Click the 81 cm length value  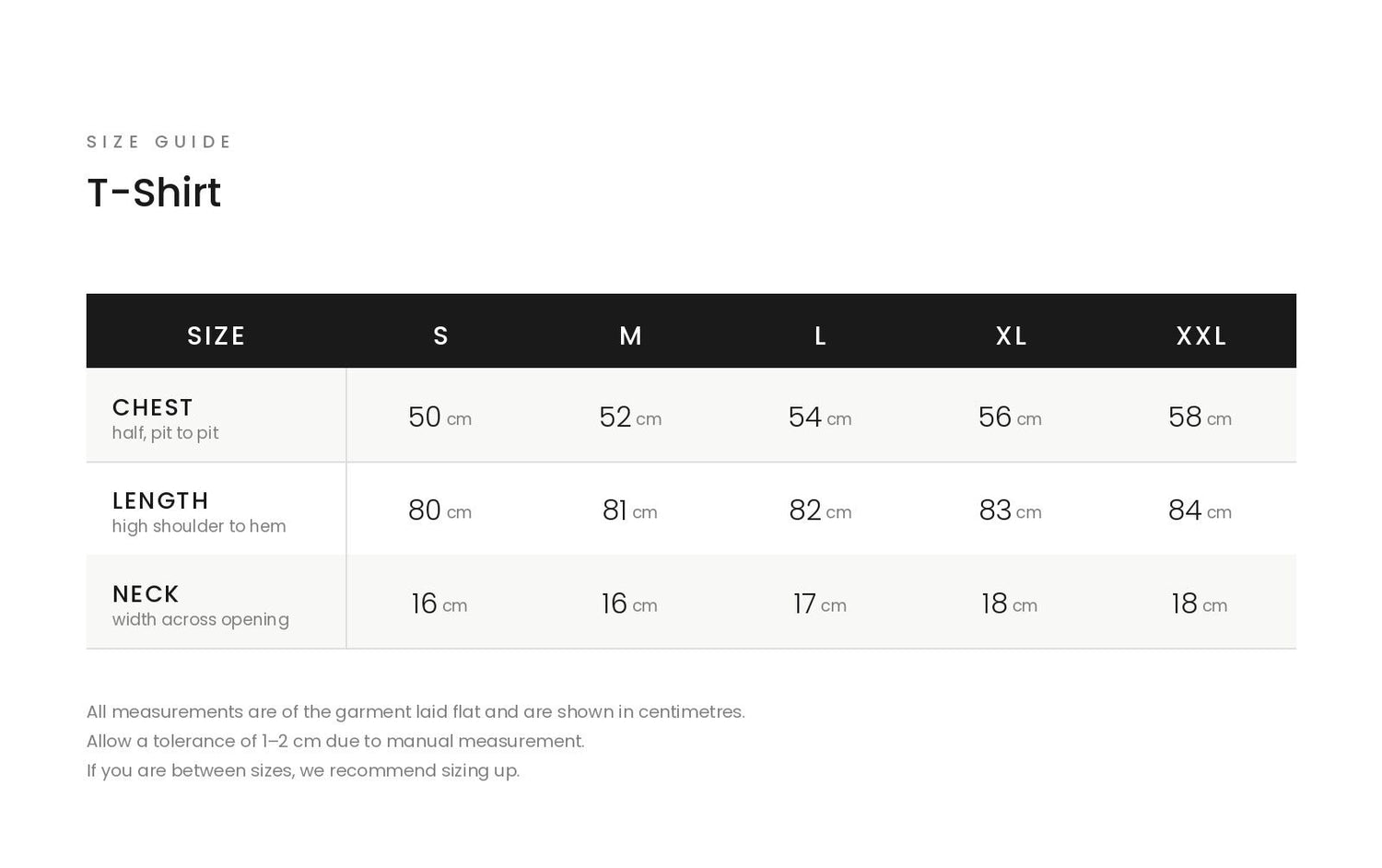point(630,510)
